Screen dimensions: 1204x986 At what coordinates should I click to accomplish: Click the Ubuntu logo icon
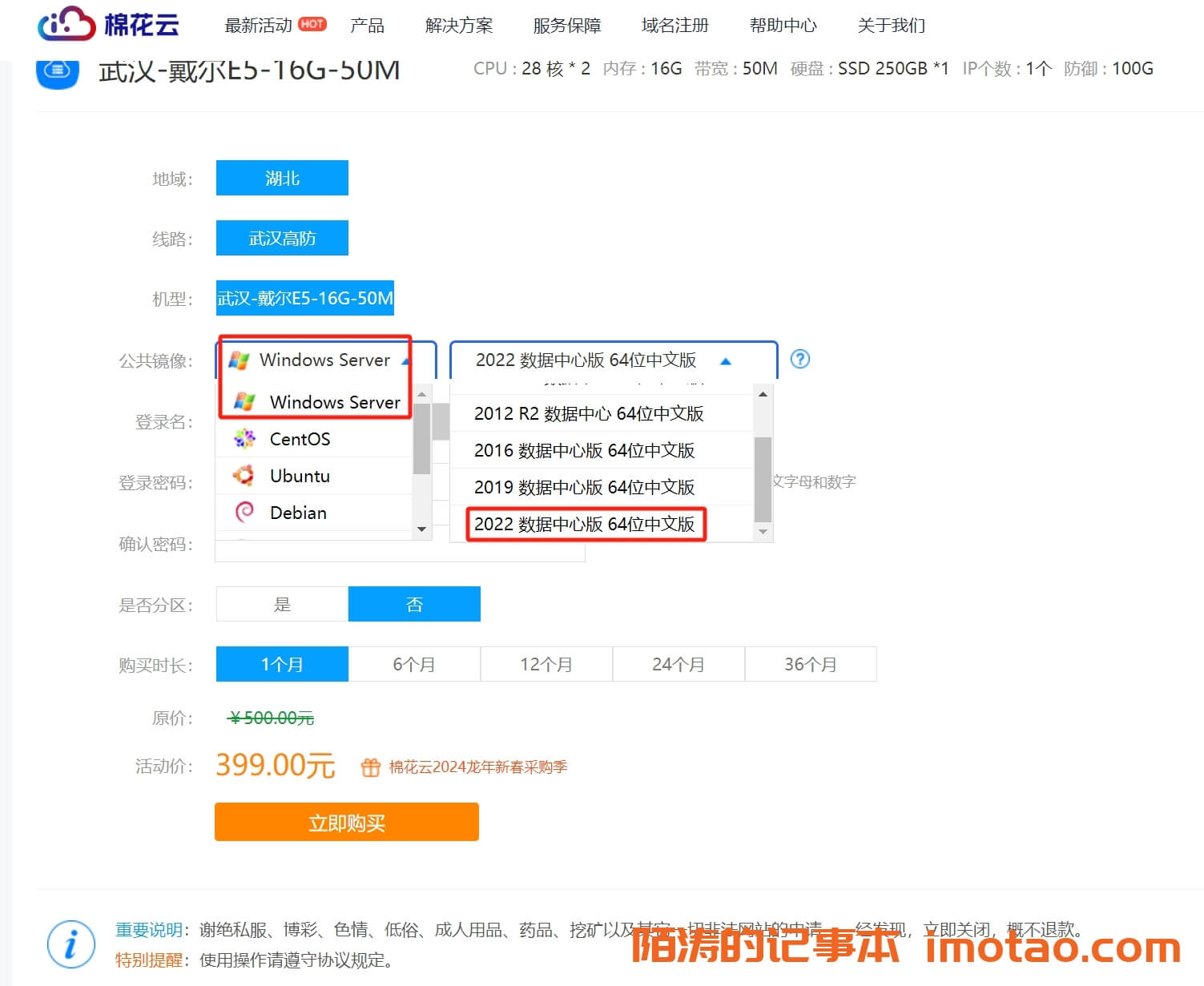coord(244,476)
